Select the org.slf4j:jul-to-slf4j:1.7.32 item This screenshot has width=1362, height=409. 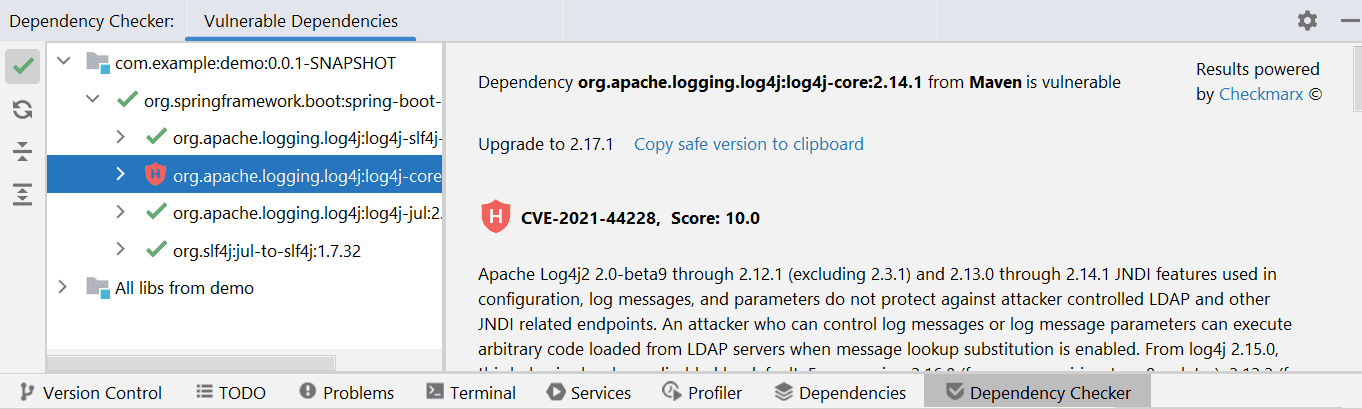coord(266,250)
